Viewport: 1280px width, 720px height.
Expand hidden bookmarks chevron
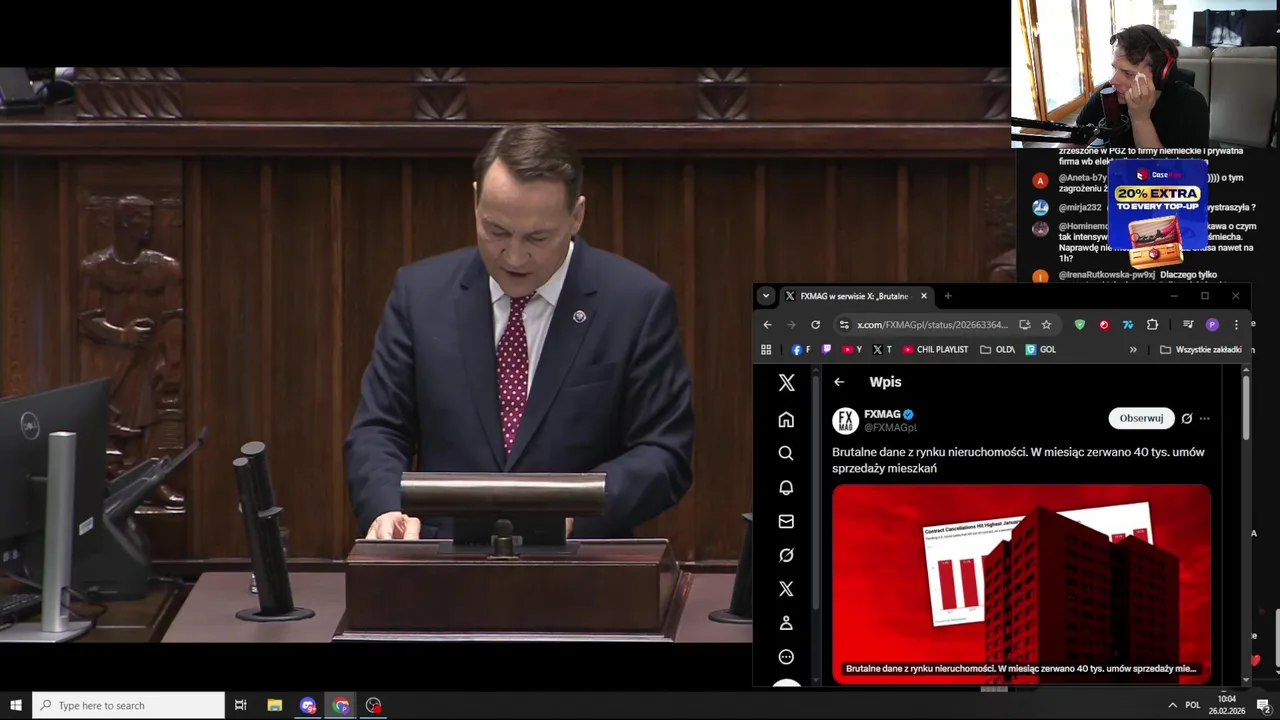coord(1133,350)
